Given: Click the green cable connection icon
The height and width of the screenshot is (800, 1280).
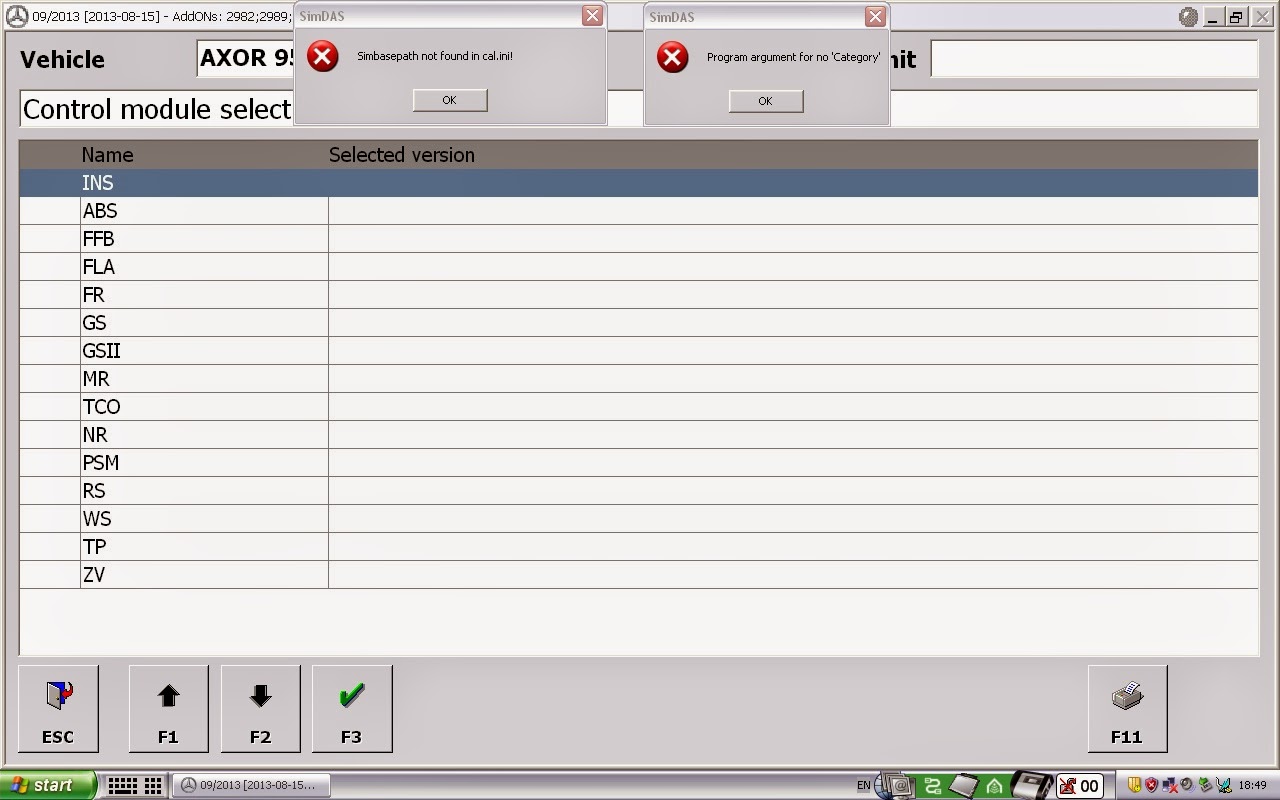Looking at the screenshot, I should point(933,785).
